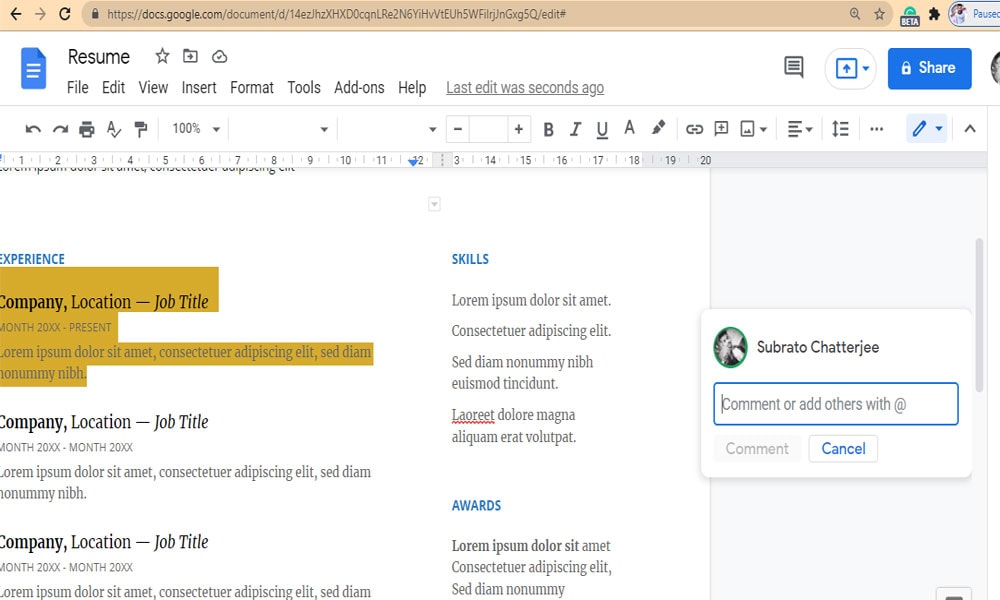
Task: Open the Add-ons menu
Action: (359, 87)
